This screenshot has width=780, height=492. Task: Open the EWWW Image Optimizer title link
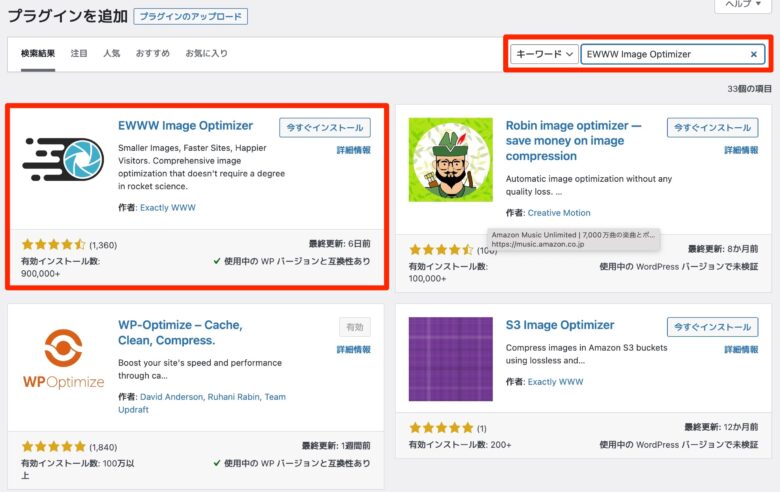click(186, 126)
